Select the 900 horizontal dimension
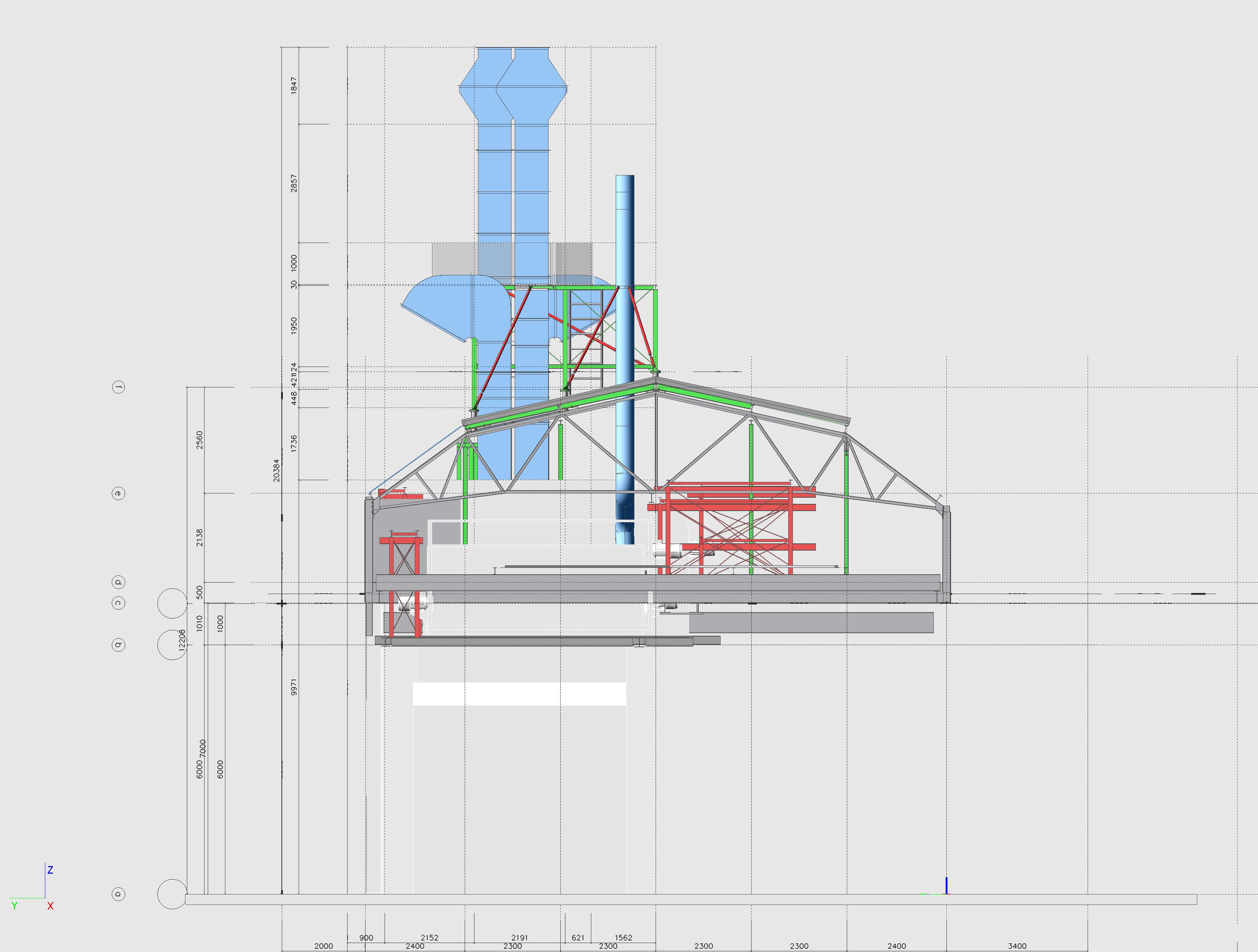1258x952 pixels. tap(366, 938)
